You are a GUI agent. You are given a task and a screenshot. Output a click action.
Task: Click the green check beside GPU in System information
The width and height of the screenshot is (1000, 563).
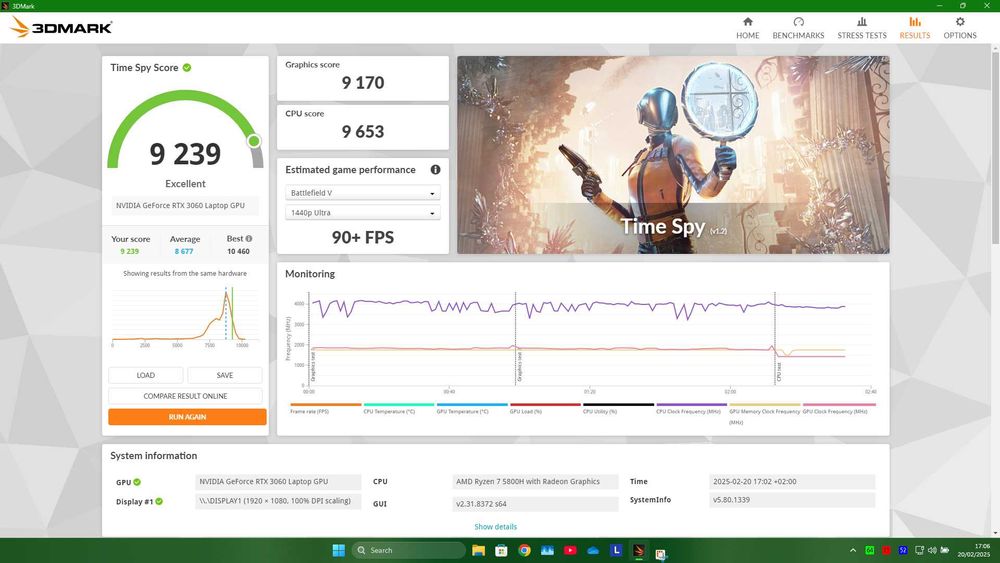click(137, 482)
